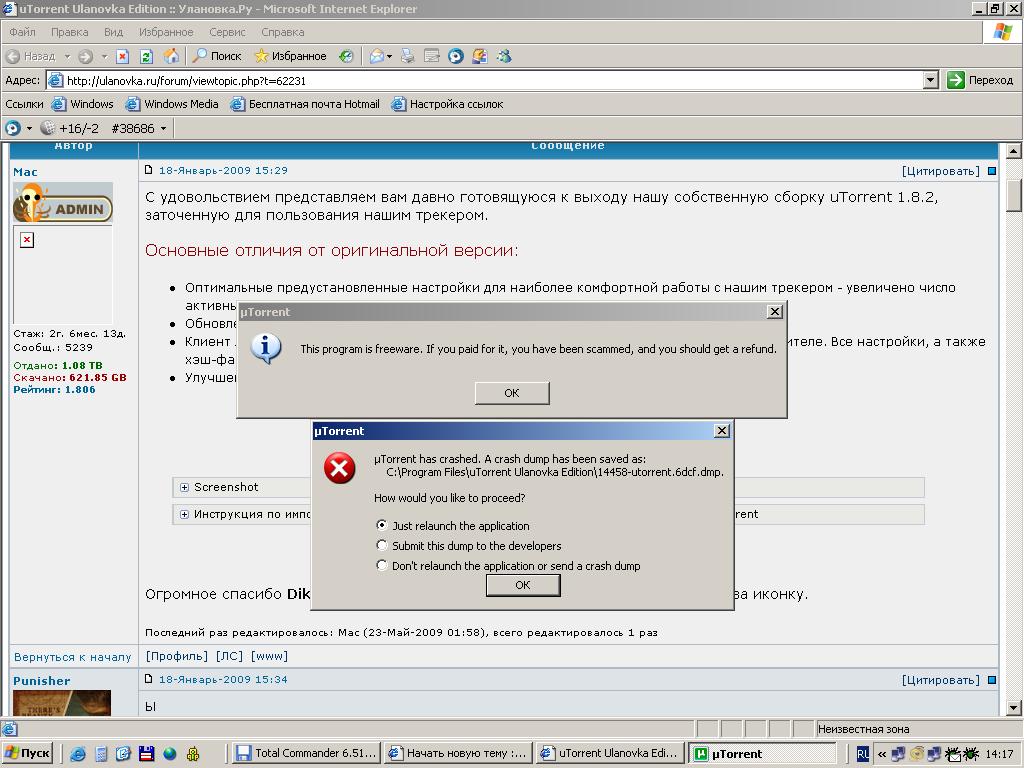Click the Журнал history icon

click(345, 56)
